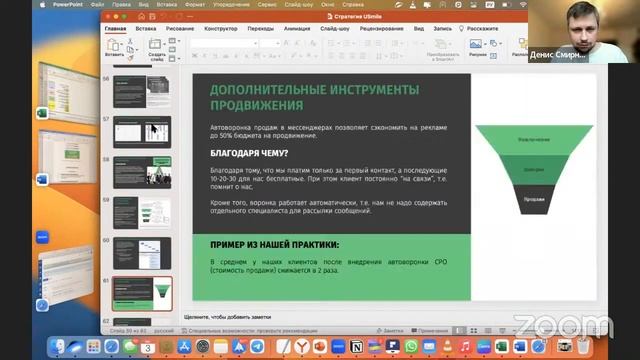Select slide 59 thumbnail
The width and height of the screenshot is (640, 360).
pyautogui.click(x=142, y=213)
